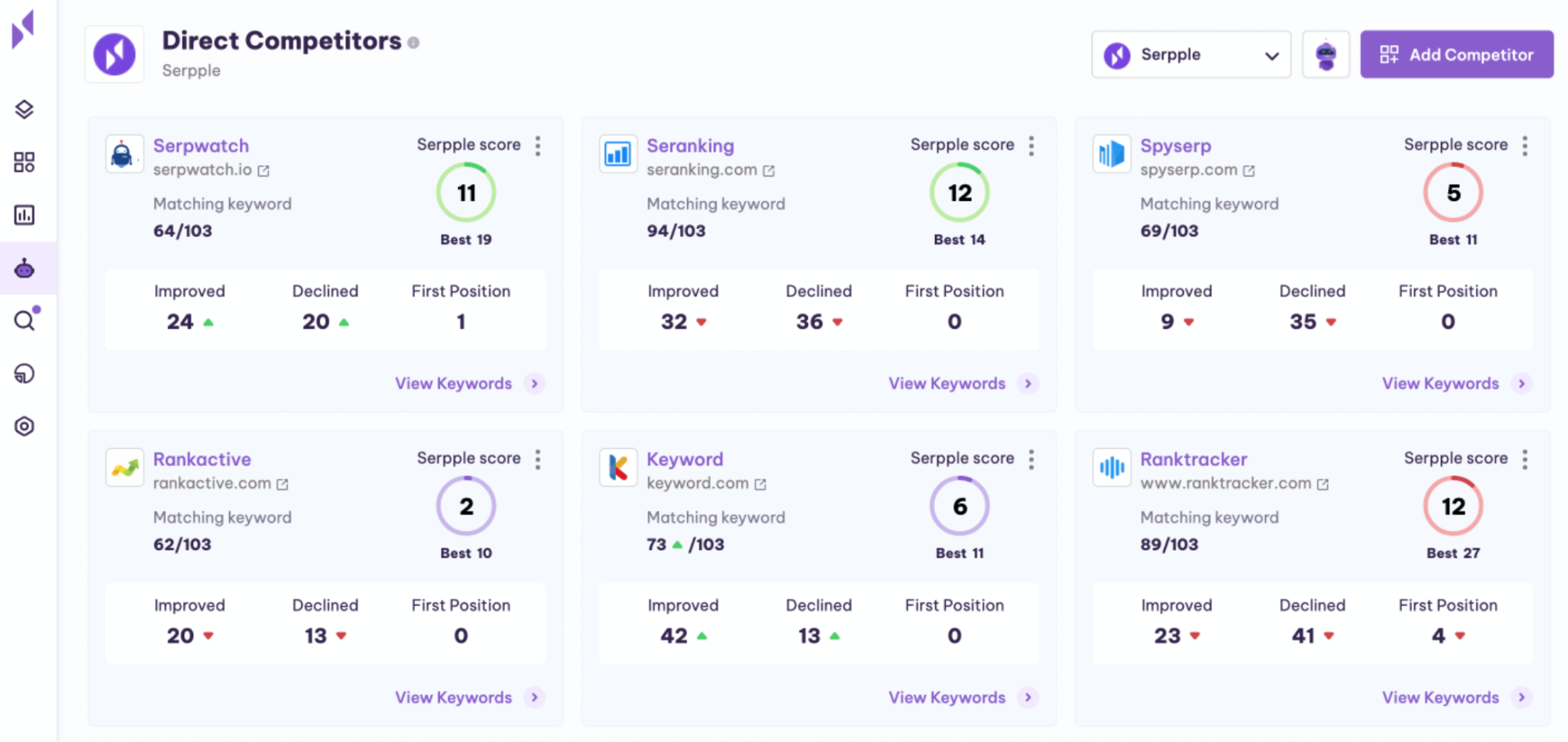
Task: Click the Rankactive Improved value 20
Action: [180, 636]
